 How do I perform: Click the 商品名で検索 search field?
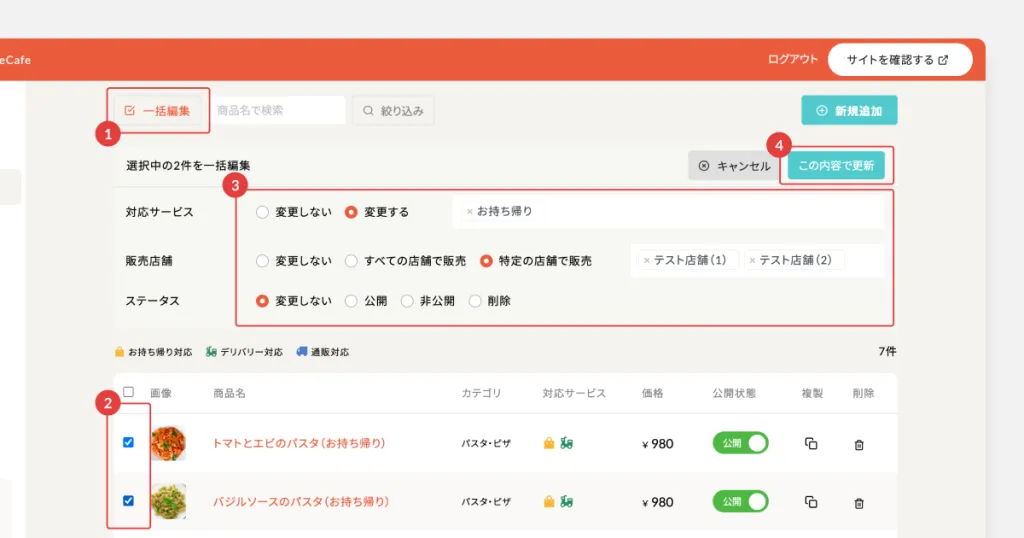point(278,111)
